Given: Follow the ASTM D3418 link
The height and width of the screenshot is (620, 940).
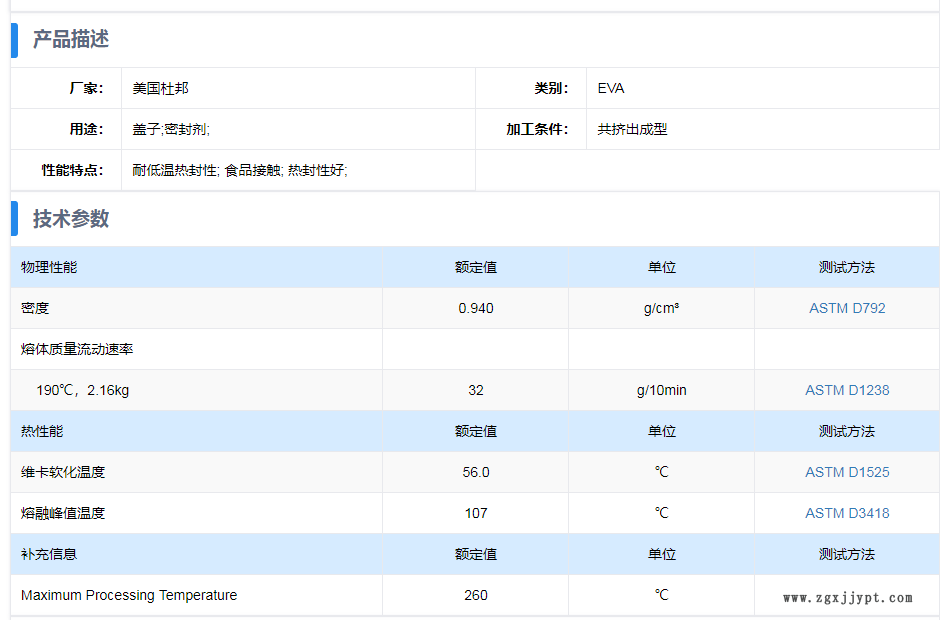Looking at the screenshot, I should tap(847, 513).
